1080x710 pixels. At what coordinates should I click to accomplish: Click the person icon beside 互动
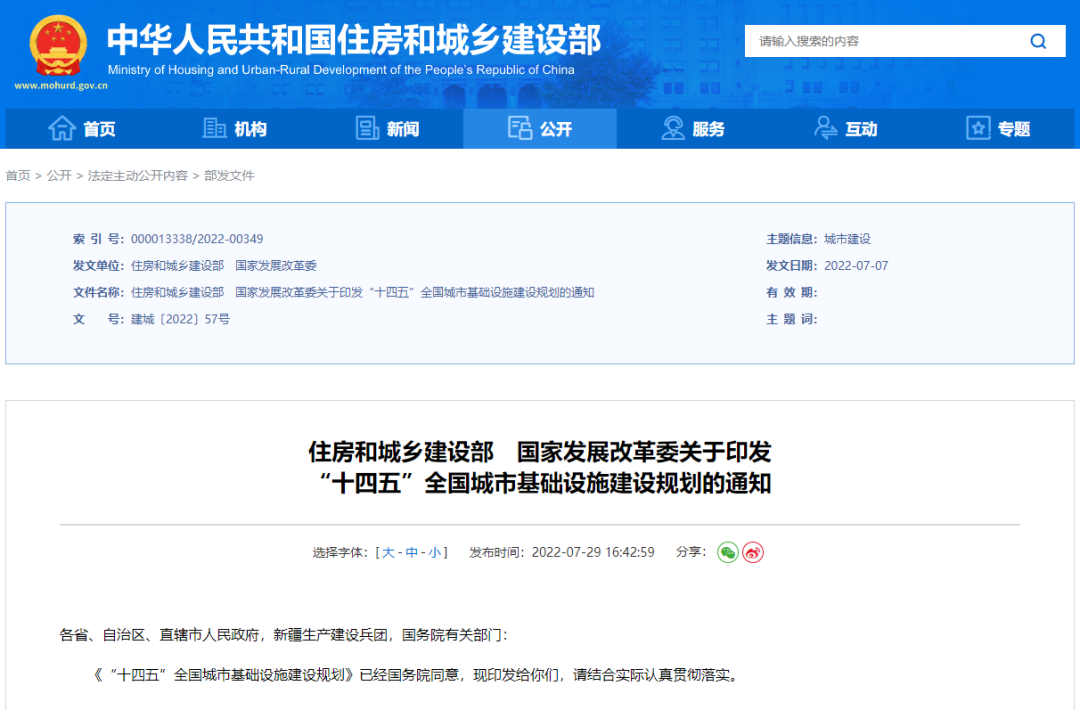pos(826,129)
